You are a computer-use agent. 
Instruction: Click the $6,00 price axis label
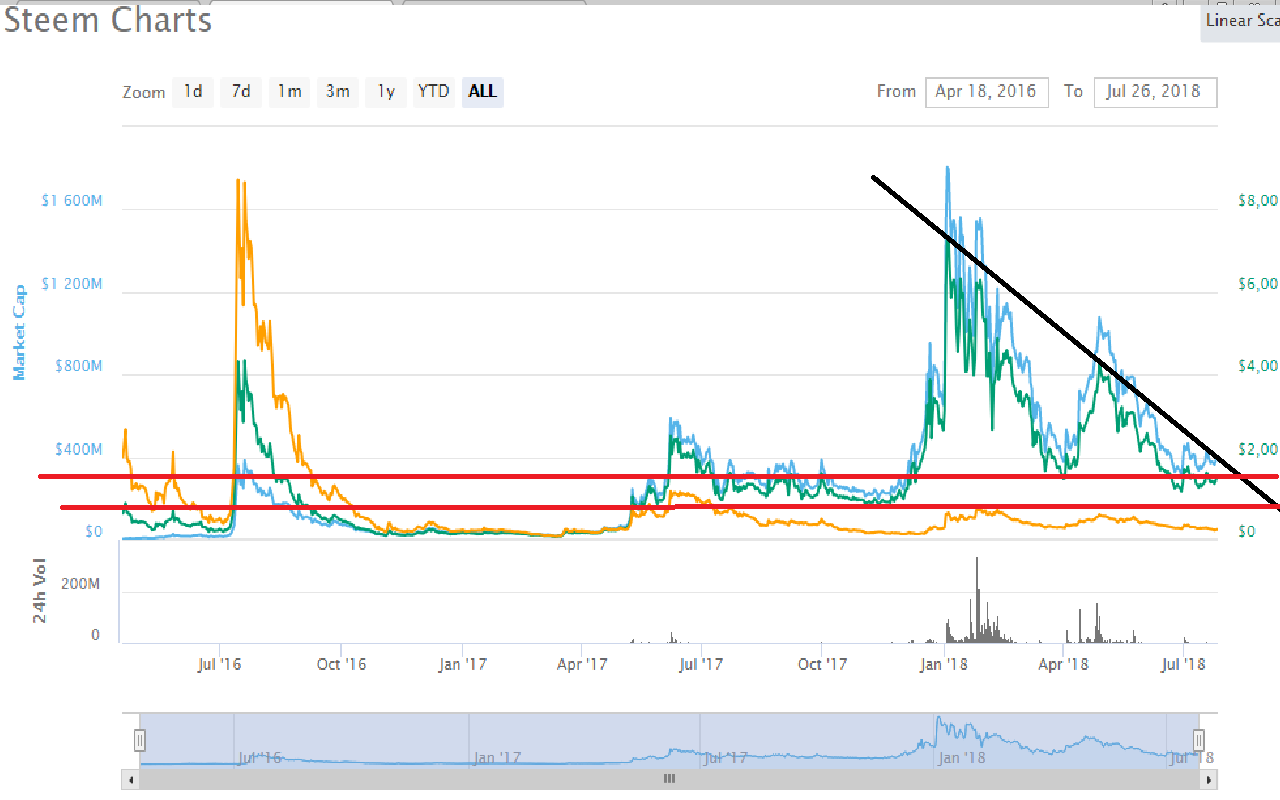(1257, 284)
